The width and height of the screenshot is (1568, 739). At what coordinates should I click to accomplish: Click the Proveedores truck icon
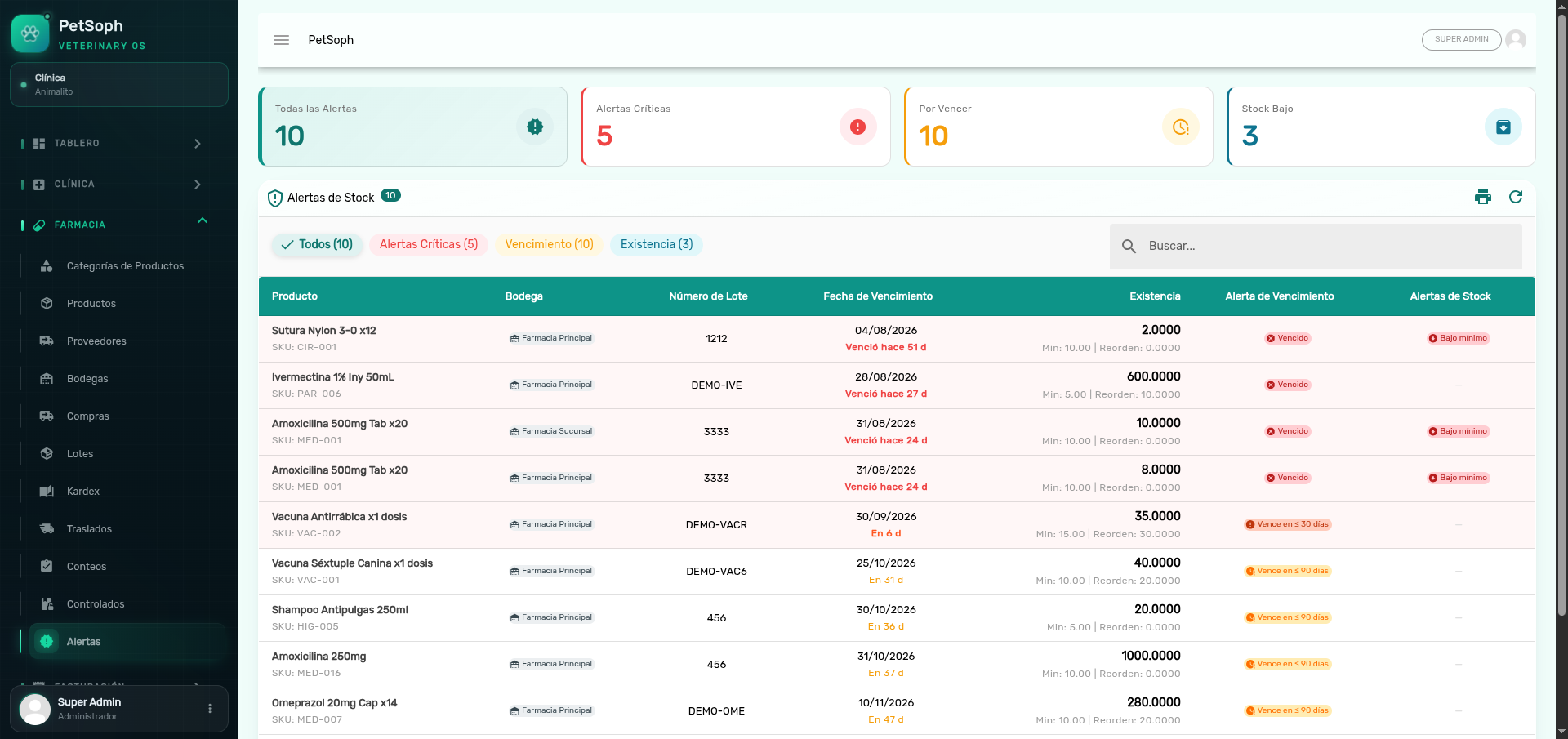pos(47,341)
